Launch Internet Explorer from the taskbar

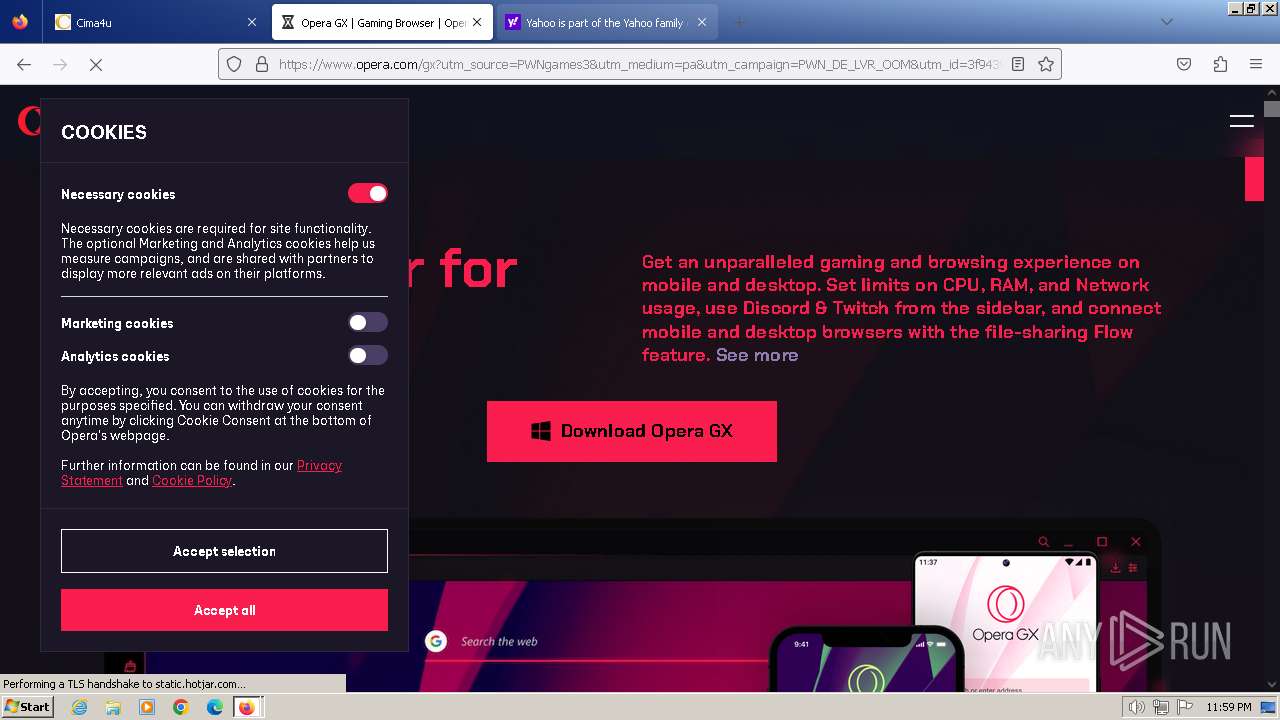tap(80, 707)
